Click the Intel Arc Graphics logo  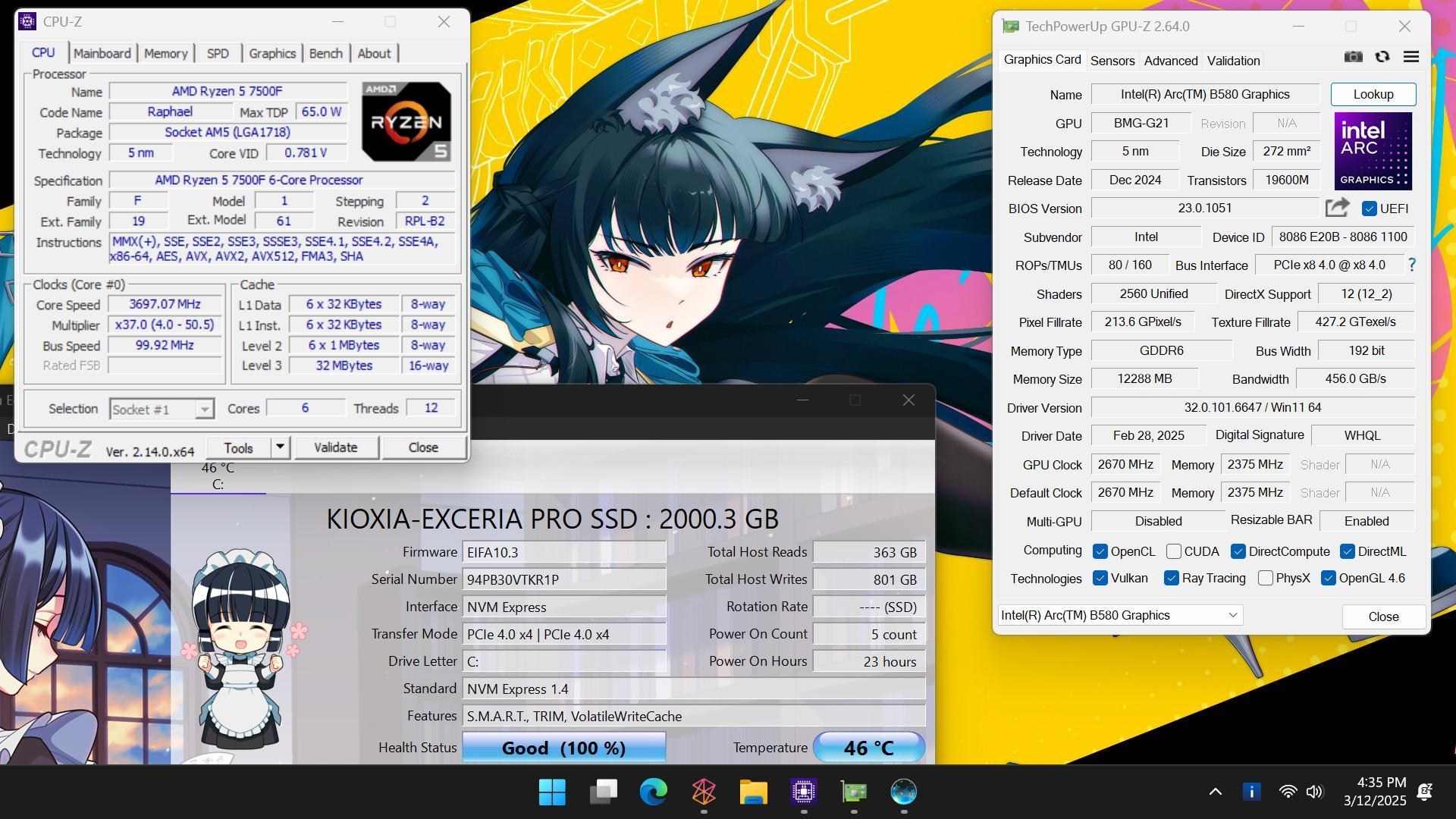coord(1373,151)
